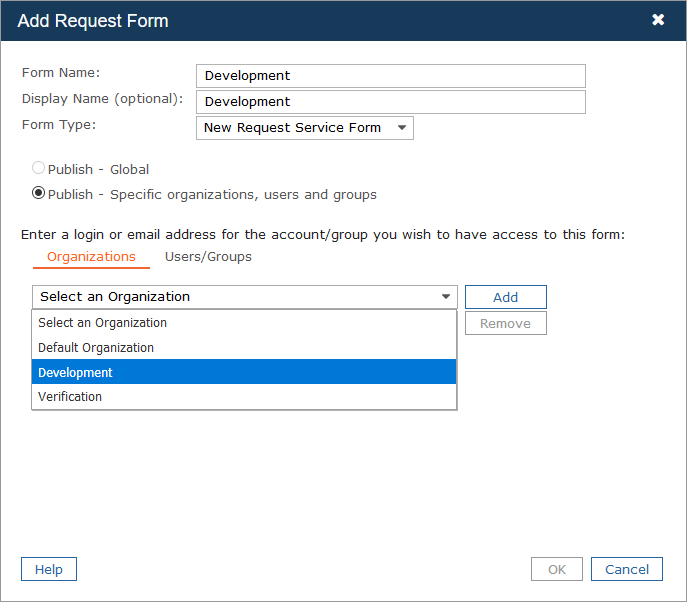Viewport: 687px width, 602px height.
Task: Collapse the Select an Organization combo box
Action: coord(244,297)
